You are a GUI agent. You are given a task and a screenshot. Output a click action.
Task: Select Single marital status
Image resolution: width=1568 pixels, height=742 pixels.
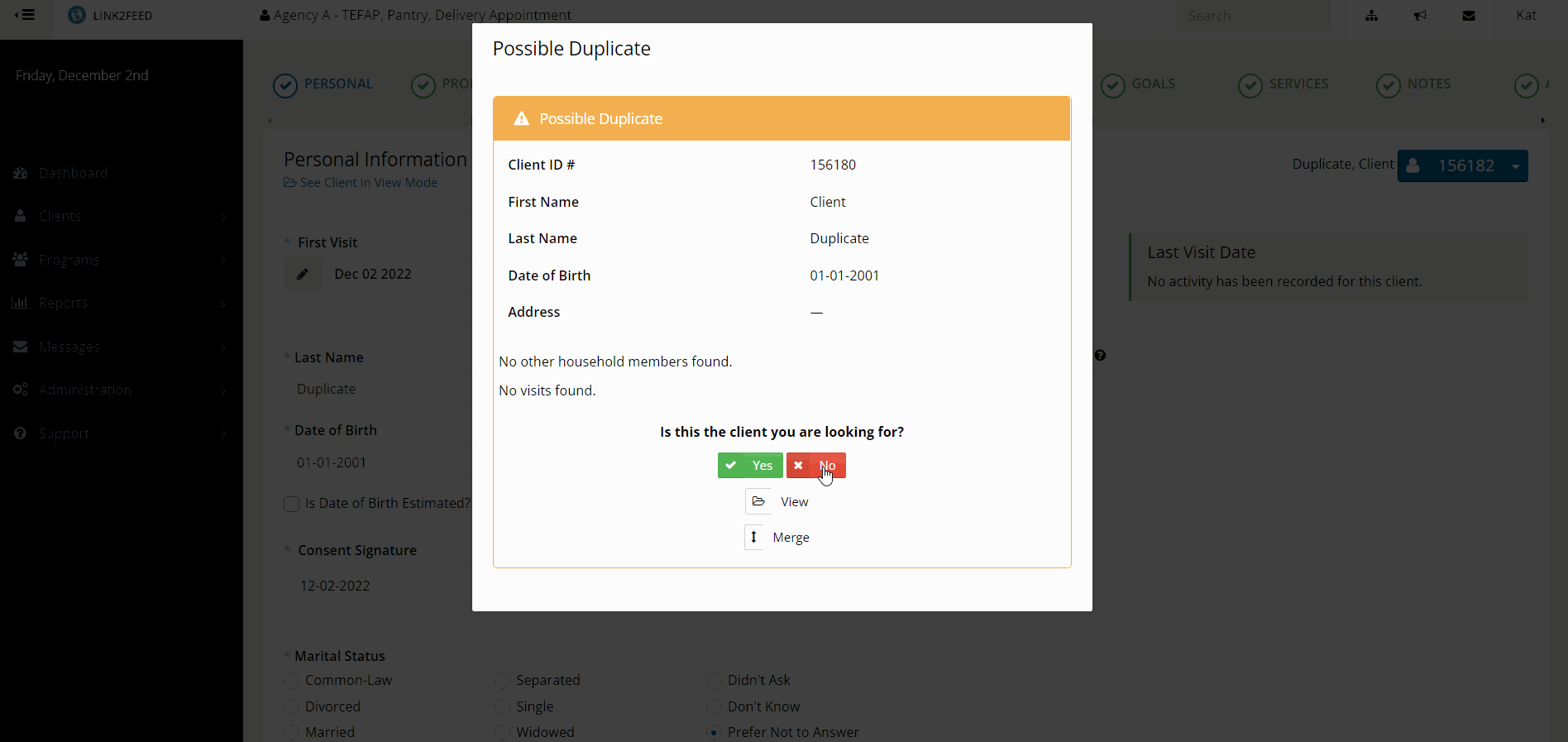click(x=502, y=707)
